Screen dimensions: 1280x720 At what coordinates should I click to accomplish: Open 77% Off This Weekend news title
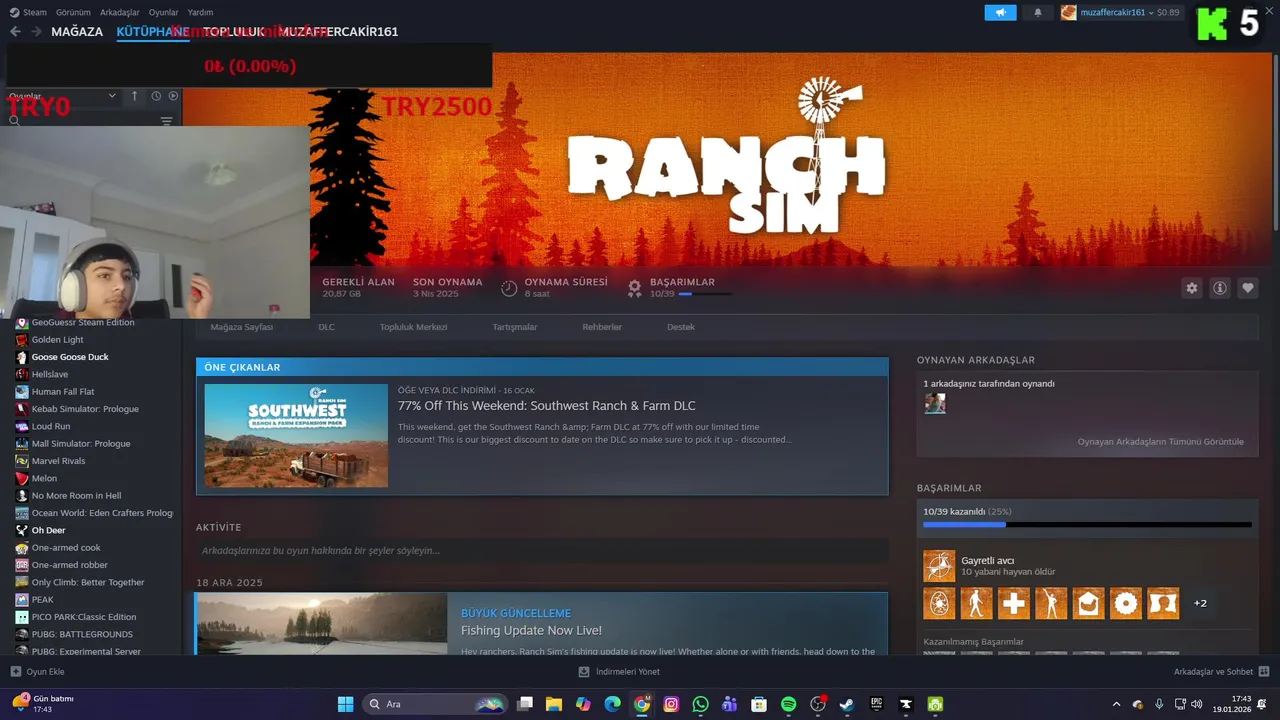click(x=547, y=406)
